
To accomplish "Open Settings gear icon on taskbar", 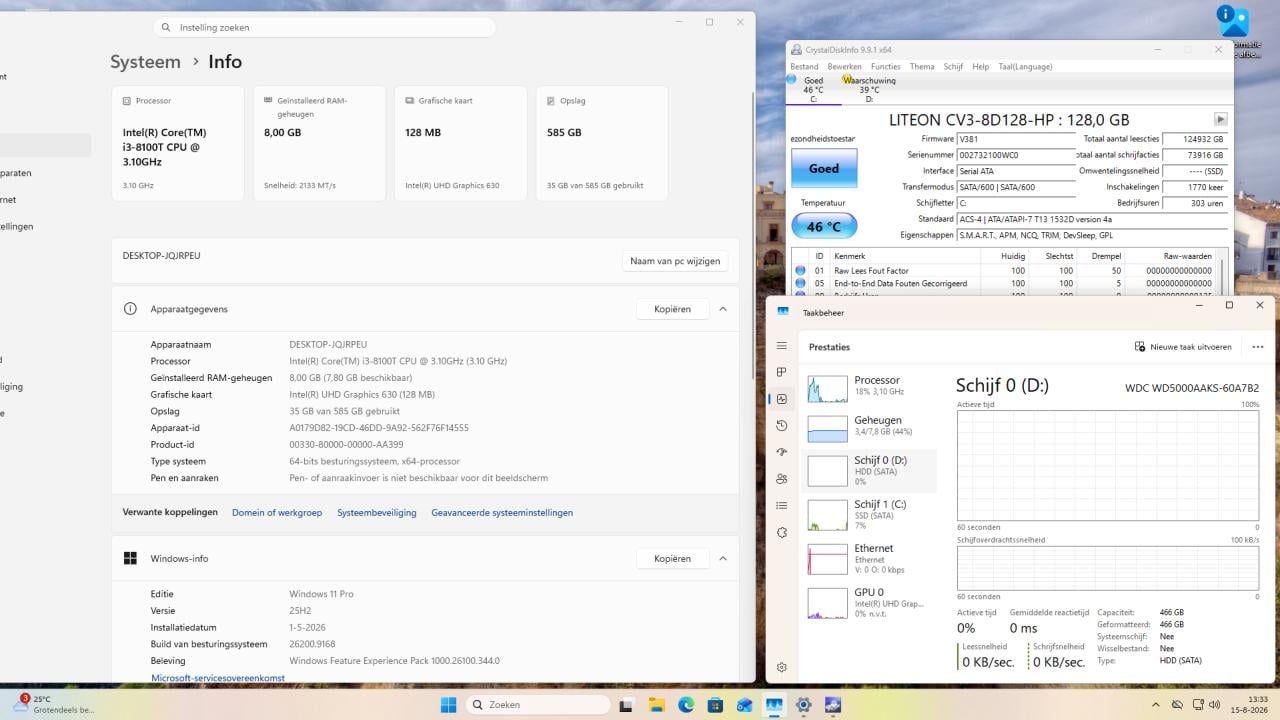I will tap(803, 705).
